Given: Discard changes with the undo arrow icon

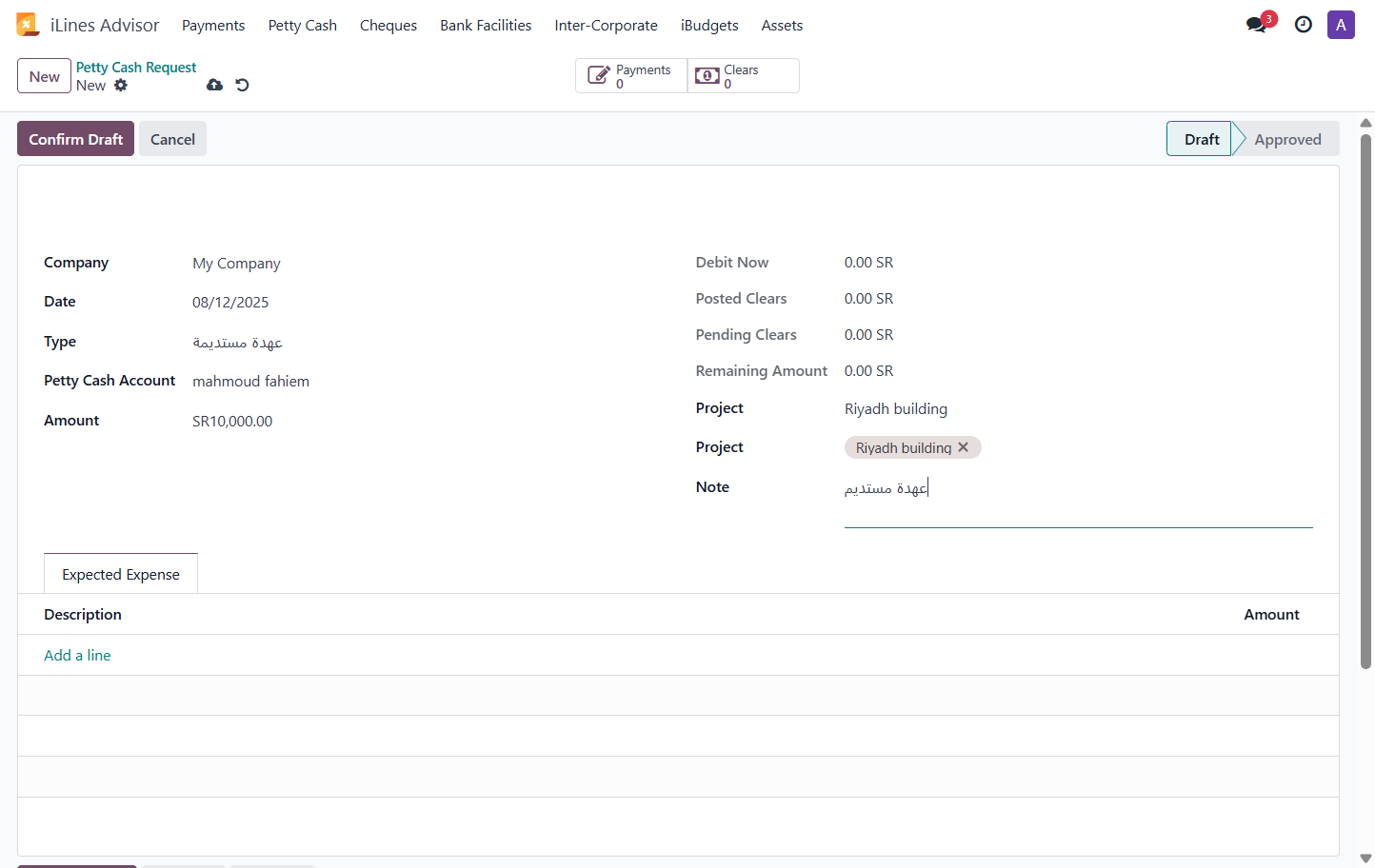Looking at the screenshot, I should (x=242, y=85).
